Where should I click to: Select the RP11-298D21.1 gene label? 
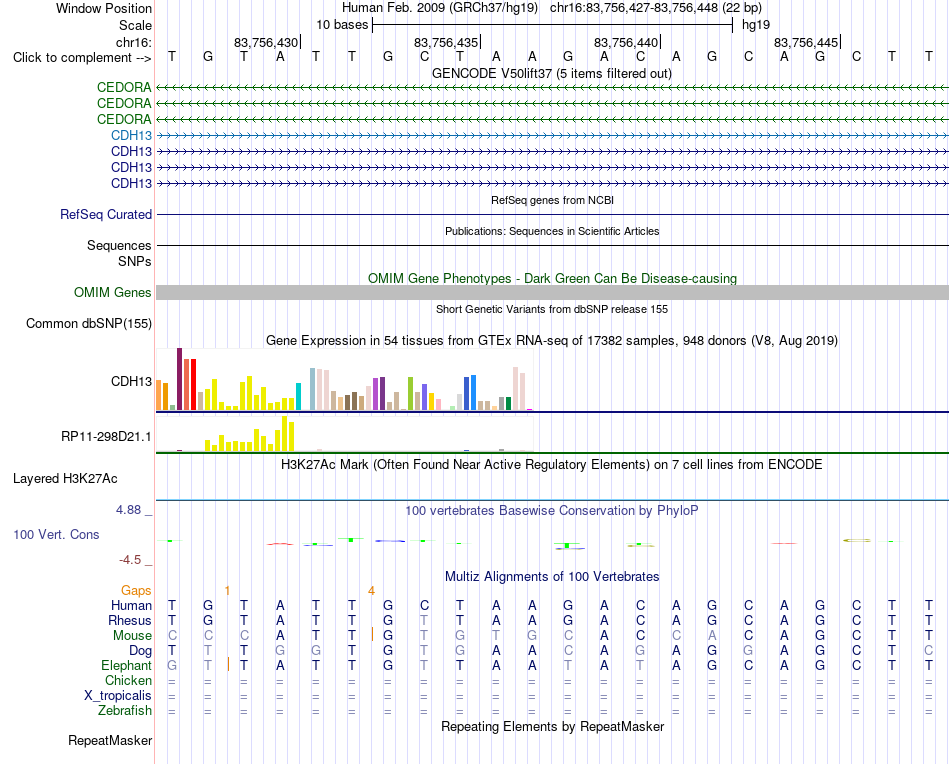coord(106,436)
